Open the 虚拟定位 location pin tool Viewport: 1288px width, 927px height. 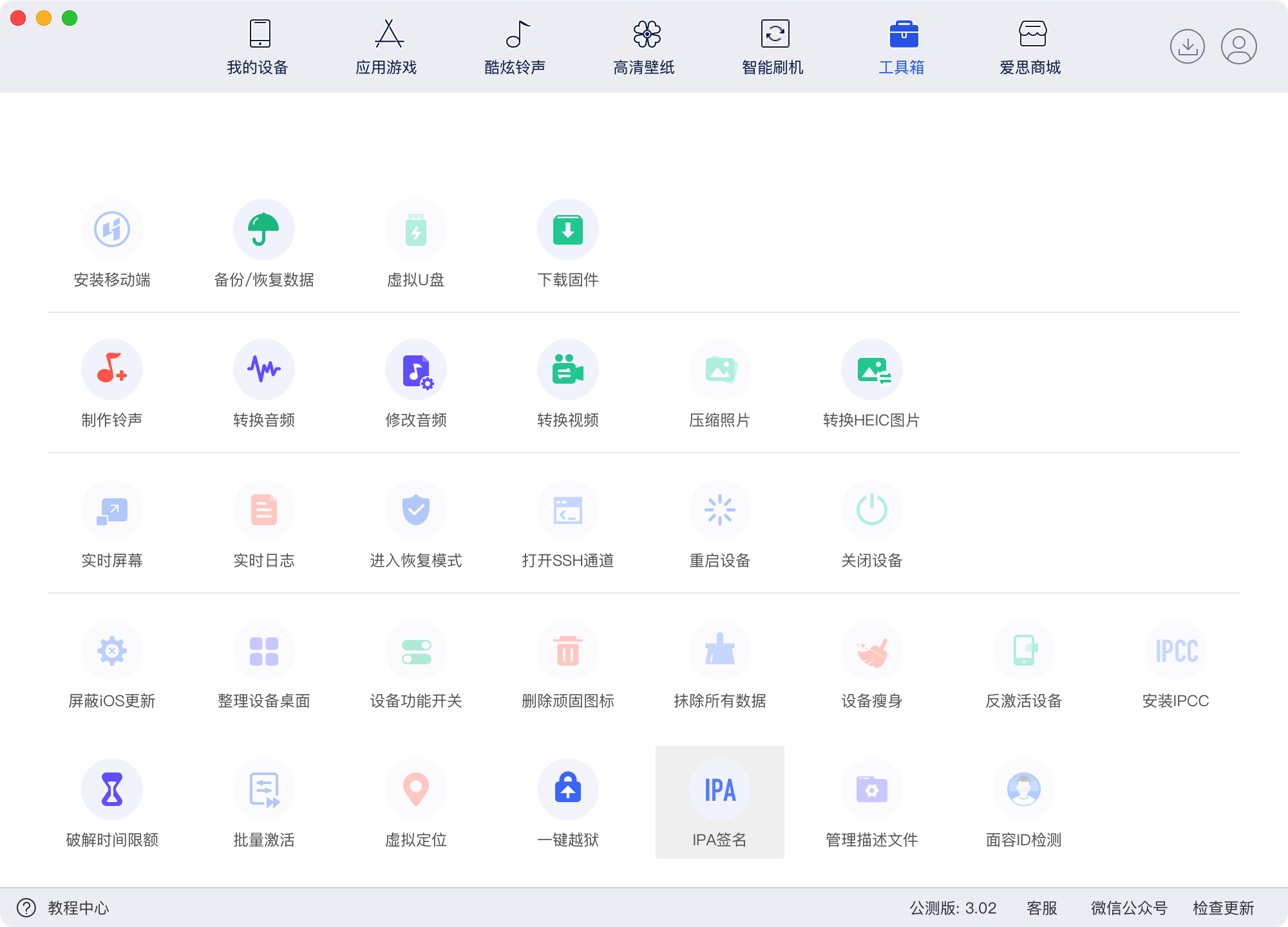pos(416,790)
